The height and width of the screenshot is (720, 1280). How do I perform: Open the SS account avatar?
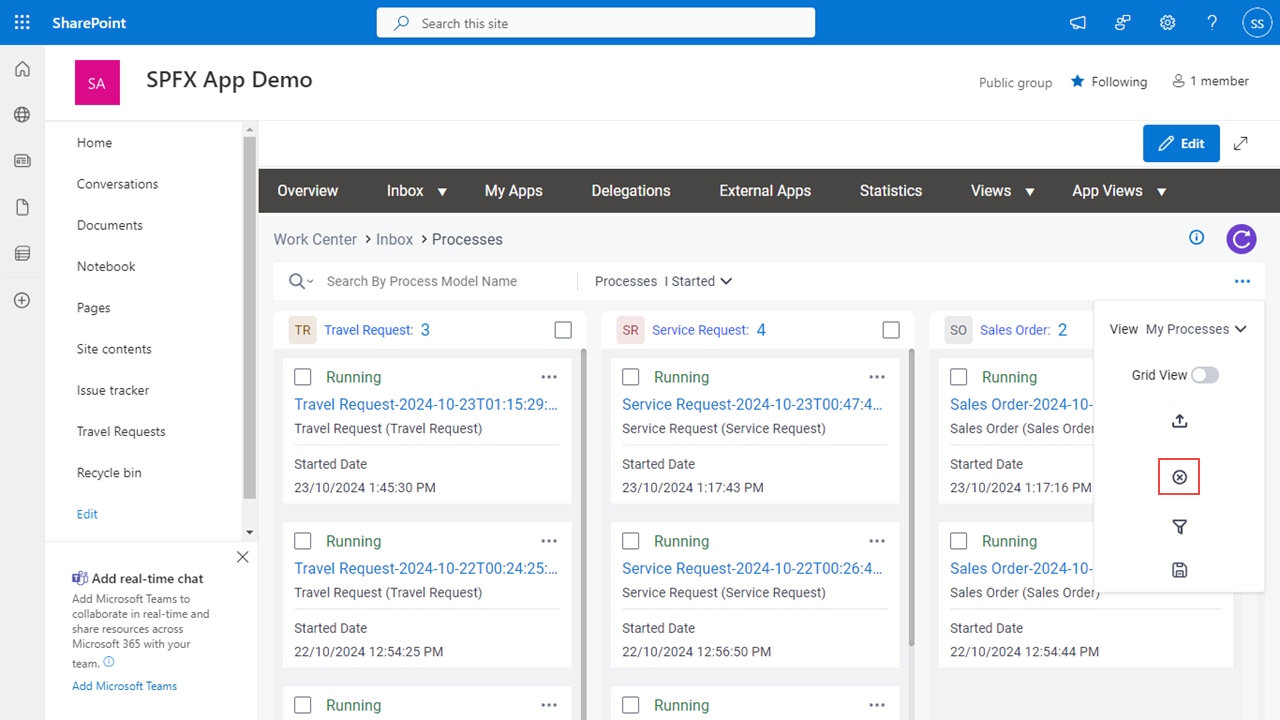(x=1256, y=22)
